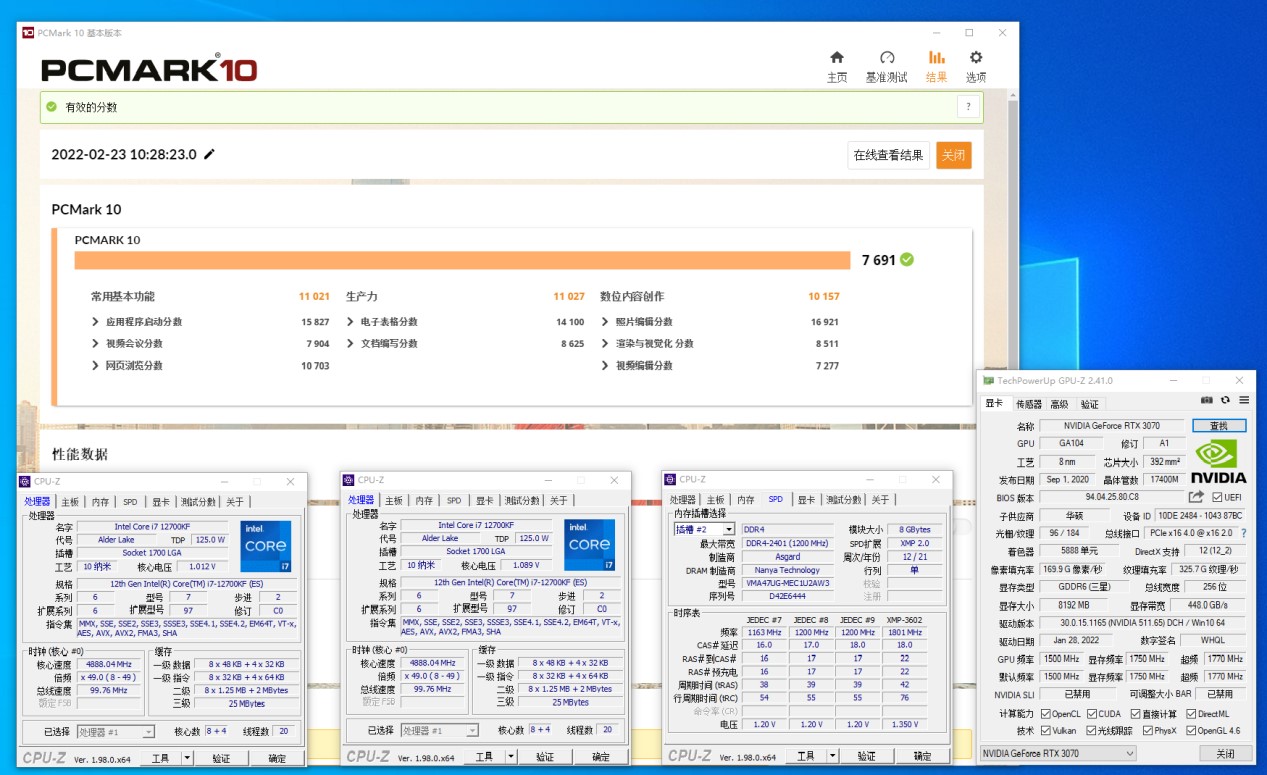The width and height of the screenshot is (1267, 775).
Task: Expand the 文档编写分数 row chevron
Action: [x=350, y=344]
